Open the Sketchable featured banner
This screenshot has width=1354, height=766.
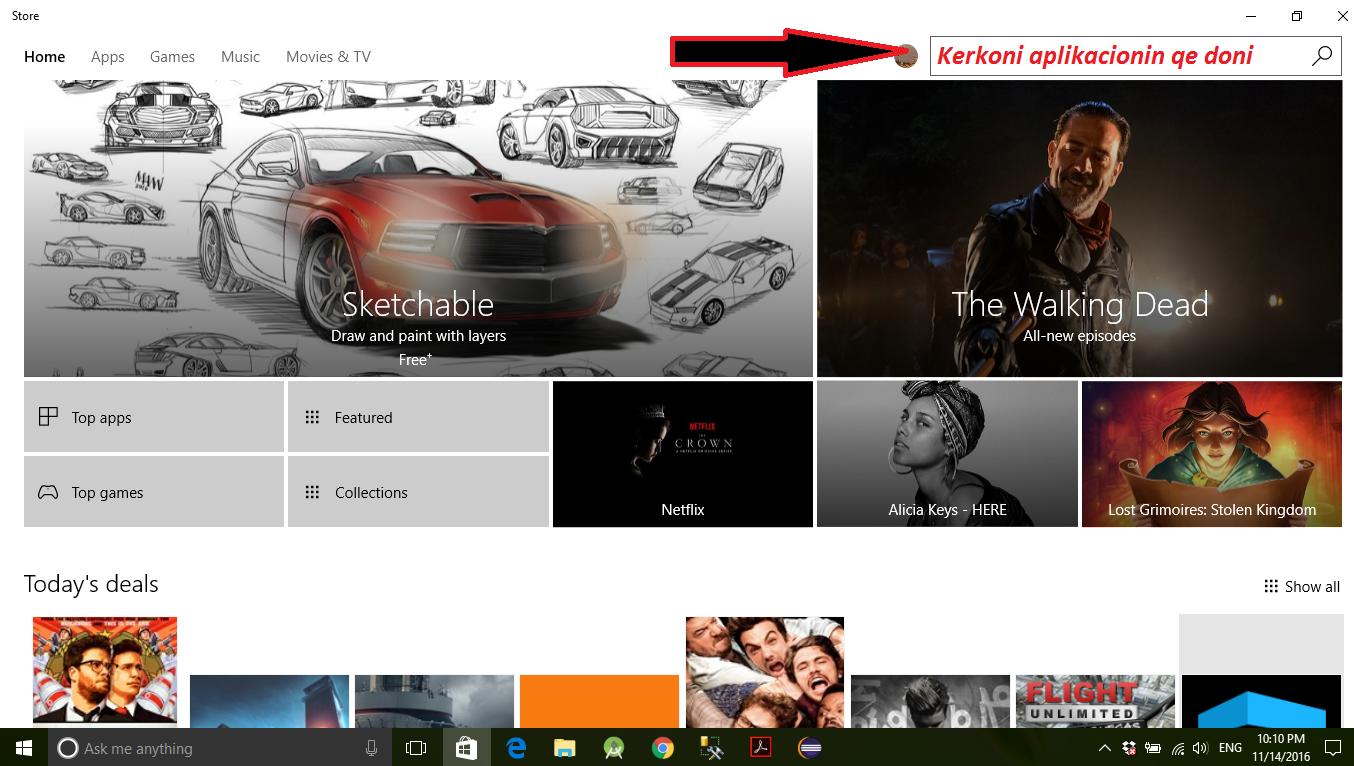point(418,228)
